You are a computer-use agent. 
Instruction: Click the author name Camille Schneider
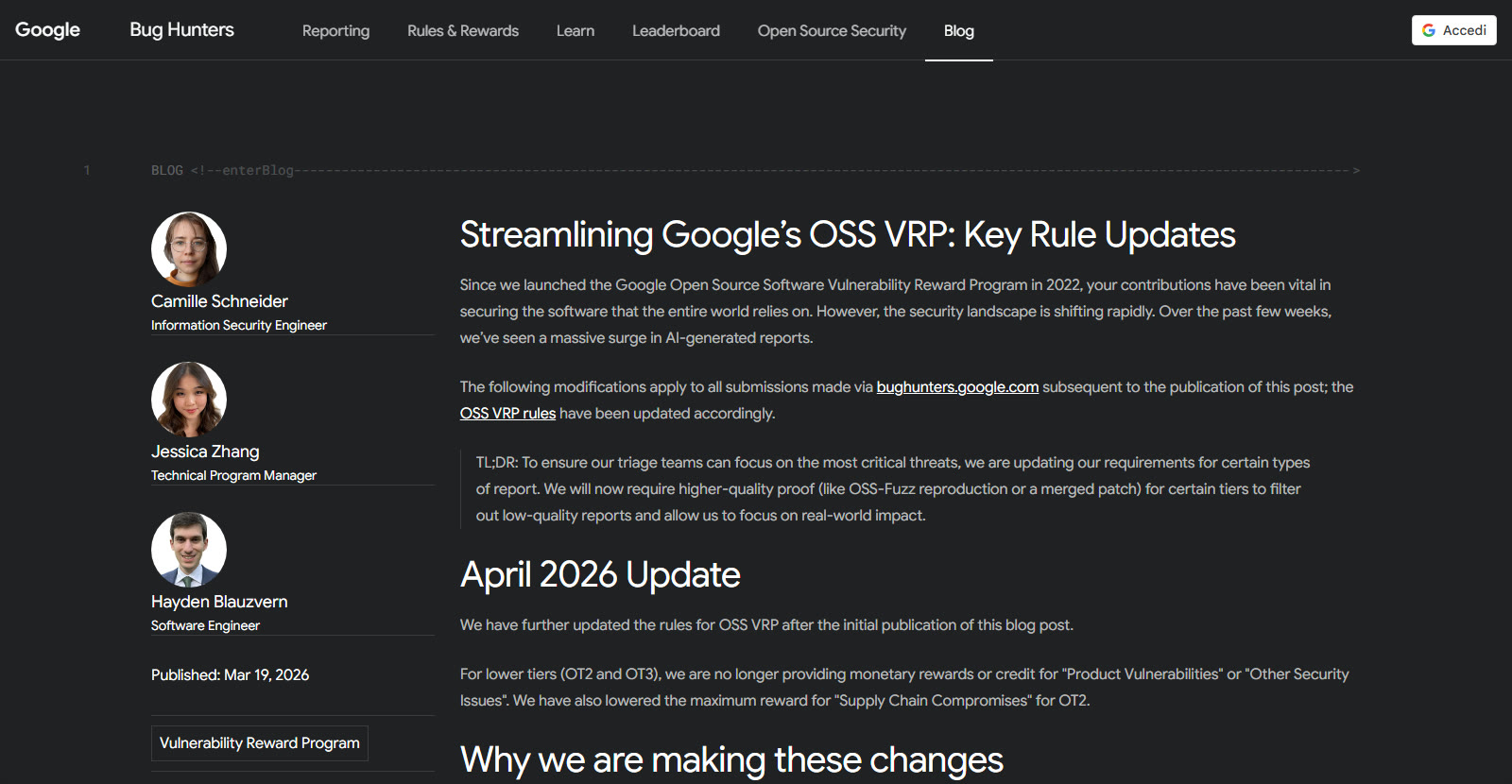click(x=219, y=301)
